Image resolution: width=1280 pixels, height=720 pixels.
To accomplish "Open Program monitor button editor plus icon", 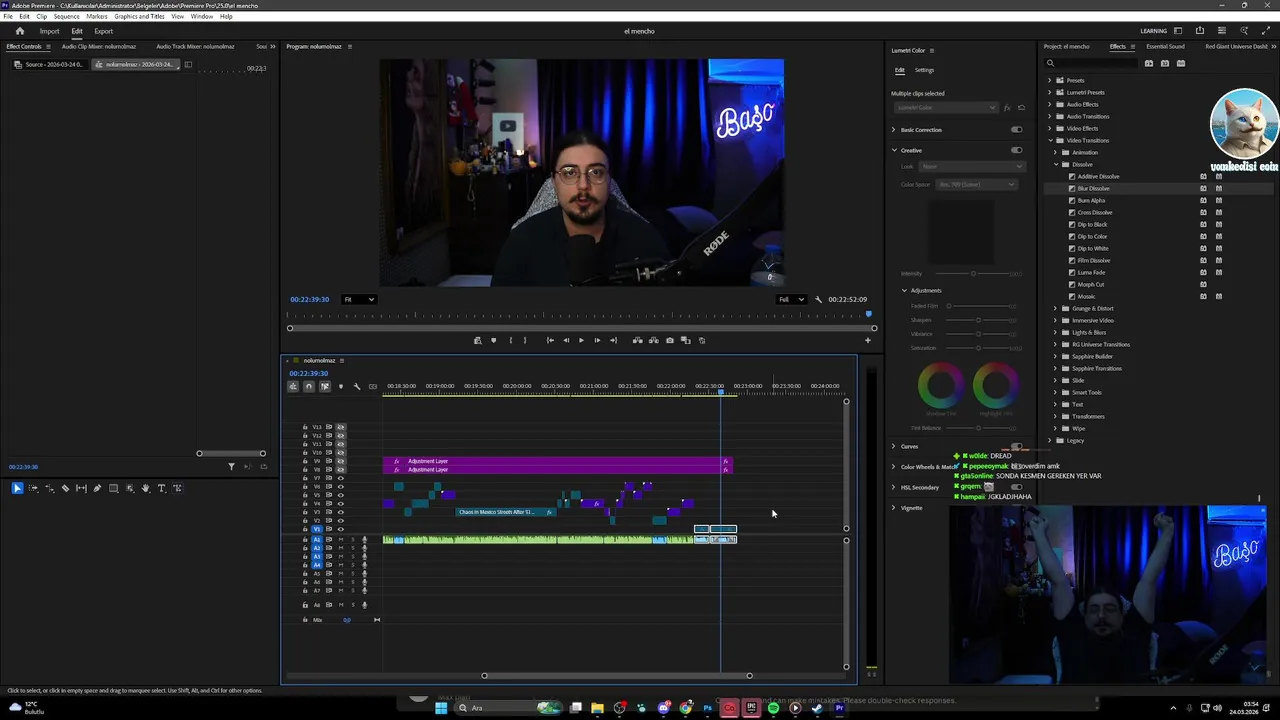I will click(867, 340).
